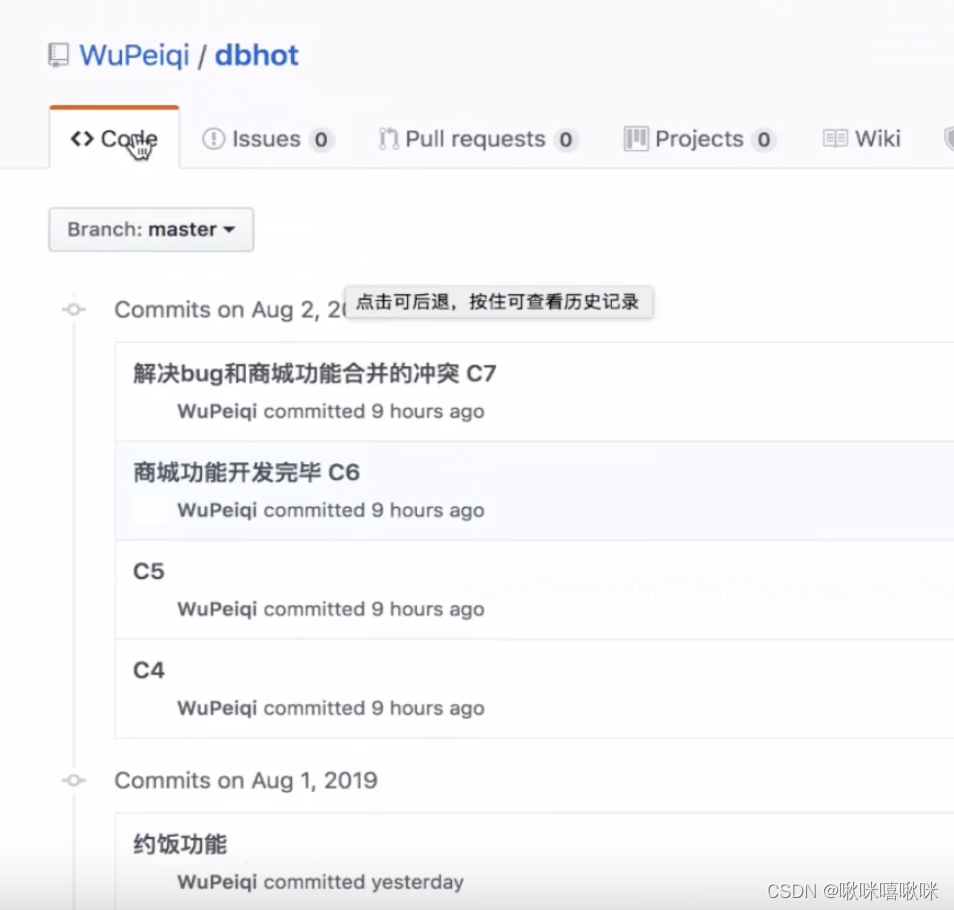Click the Commits on Aug 2 heading
The width and height of the screenshot is (954, 910).
(230, 310)
